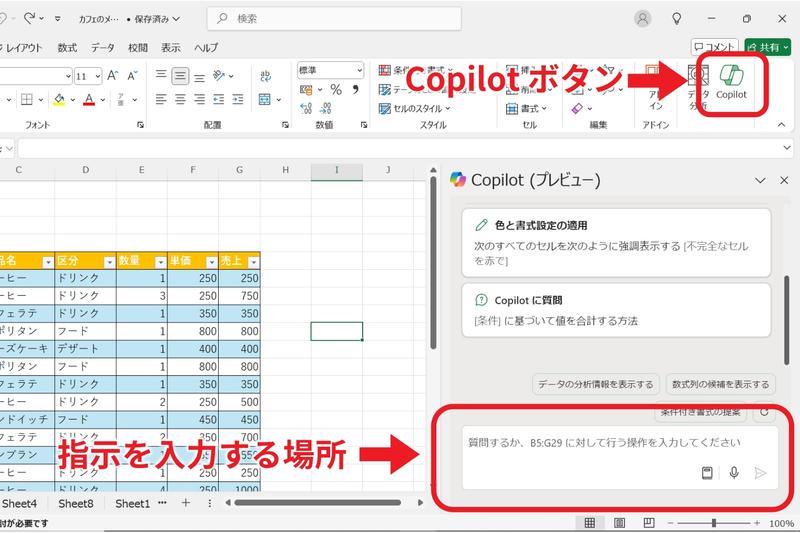Switch to Sheet1 tab
This screenshot has height=533, width=800.
(133, 504)
